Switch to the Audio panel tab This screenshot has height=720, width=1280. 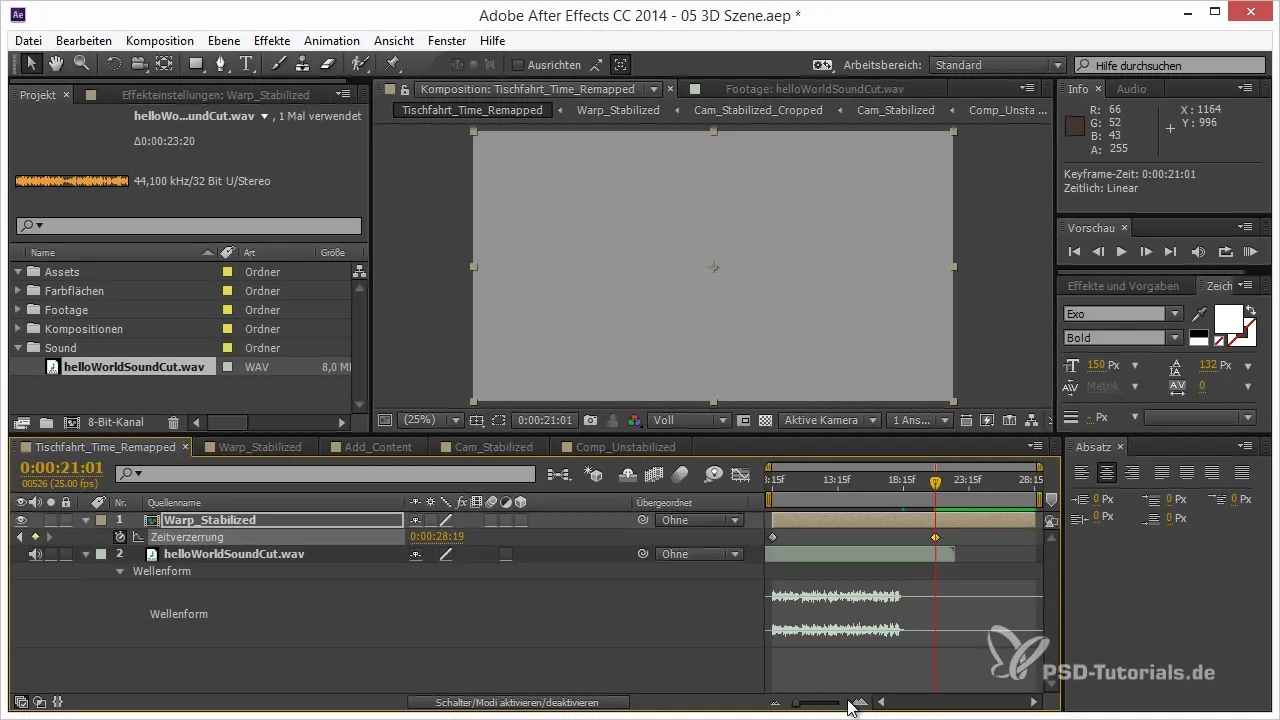click(1131, 89)
